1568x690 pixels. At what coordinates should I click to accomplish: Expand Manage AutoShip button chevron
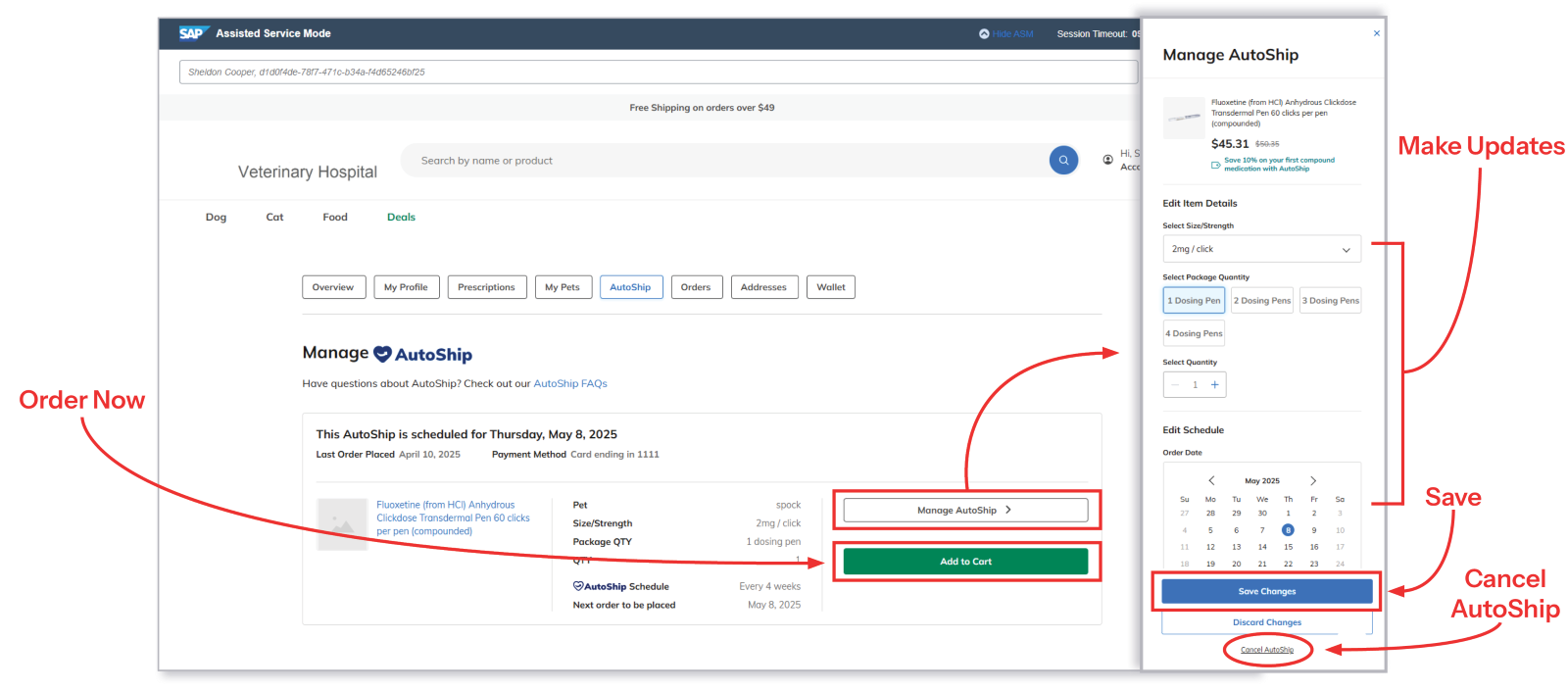(1007, 510)
